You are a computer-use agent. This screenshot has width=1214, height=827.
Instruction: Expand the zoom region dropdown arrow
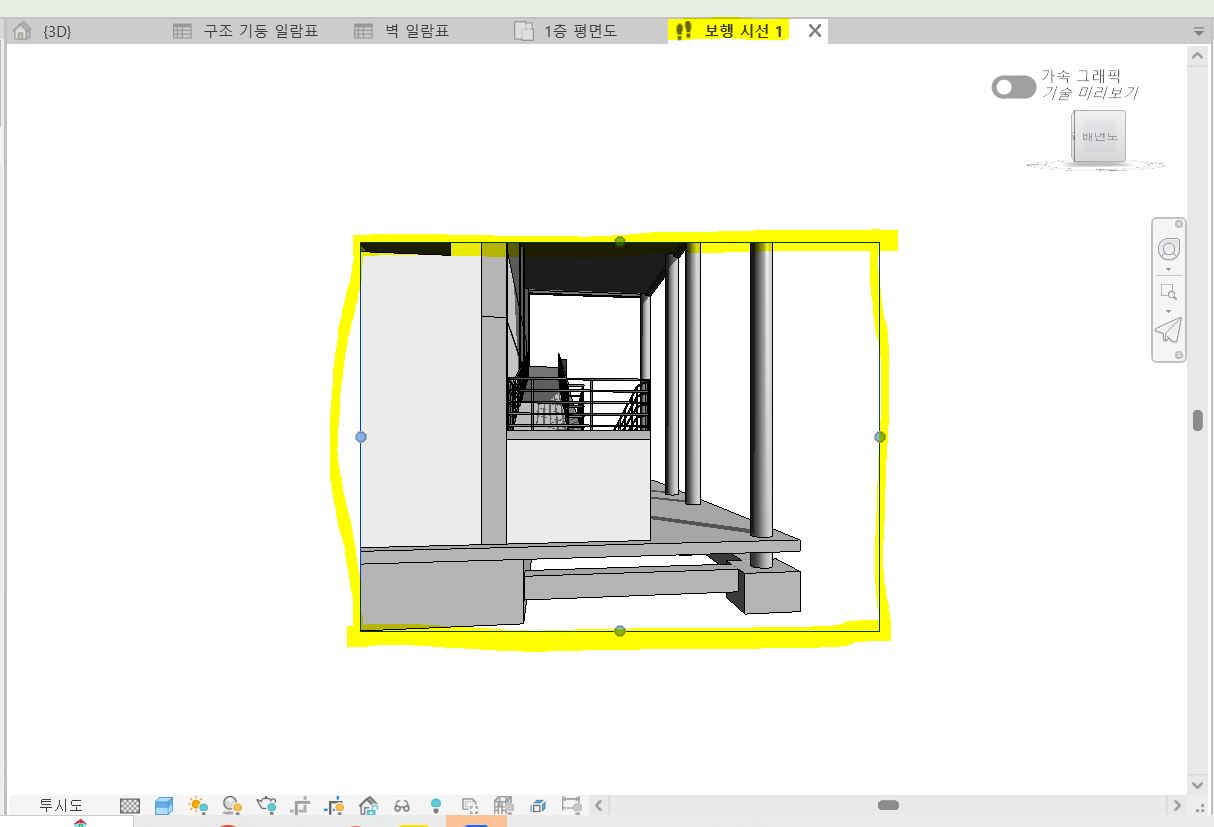click(1168, 311)
